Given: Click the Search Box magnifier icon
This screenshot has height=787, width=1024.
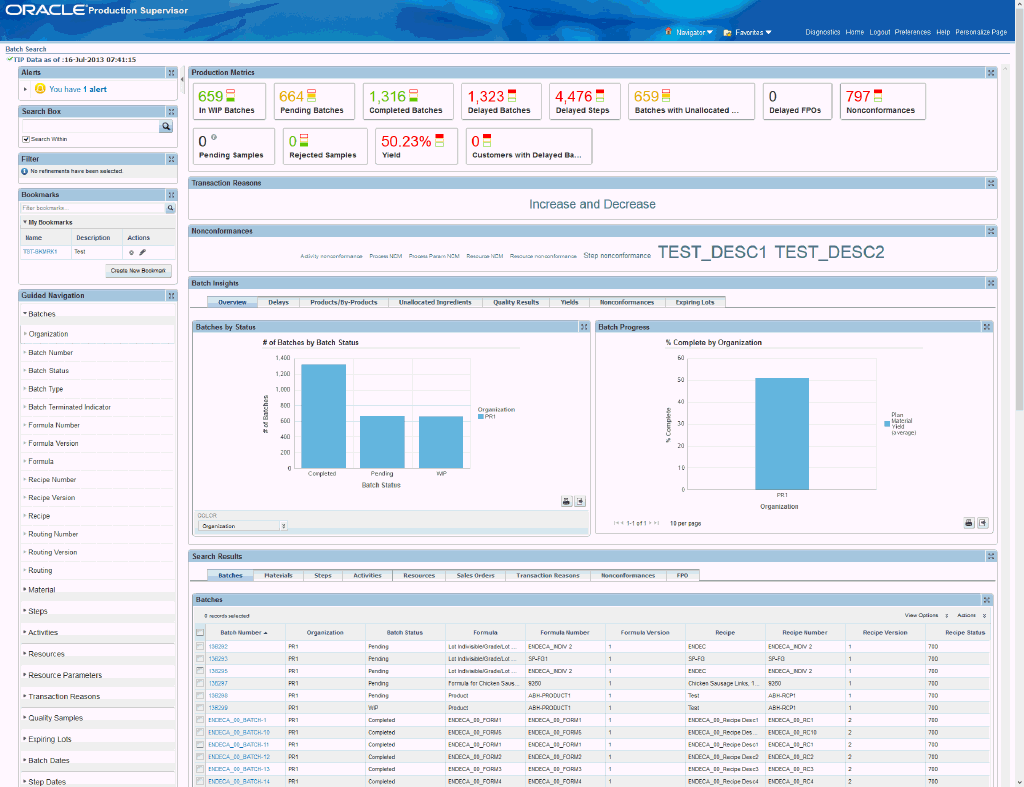Looking at the screenshot, I should coord(166,126).
